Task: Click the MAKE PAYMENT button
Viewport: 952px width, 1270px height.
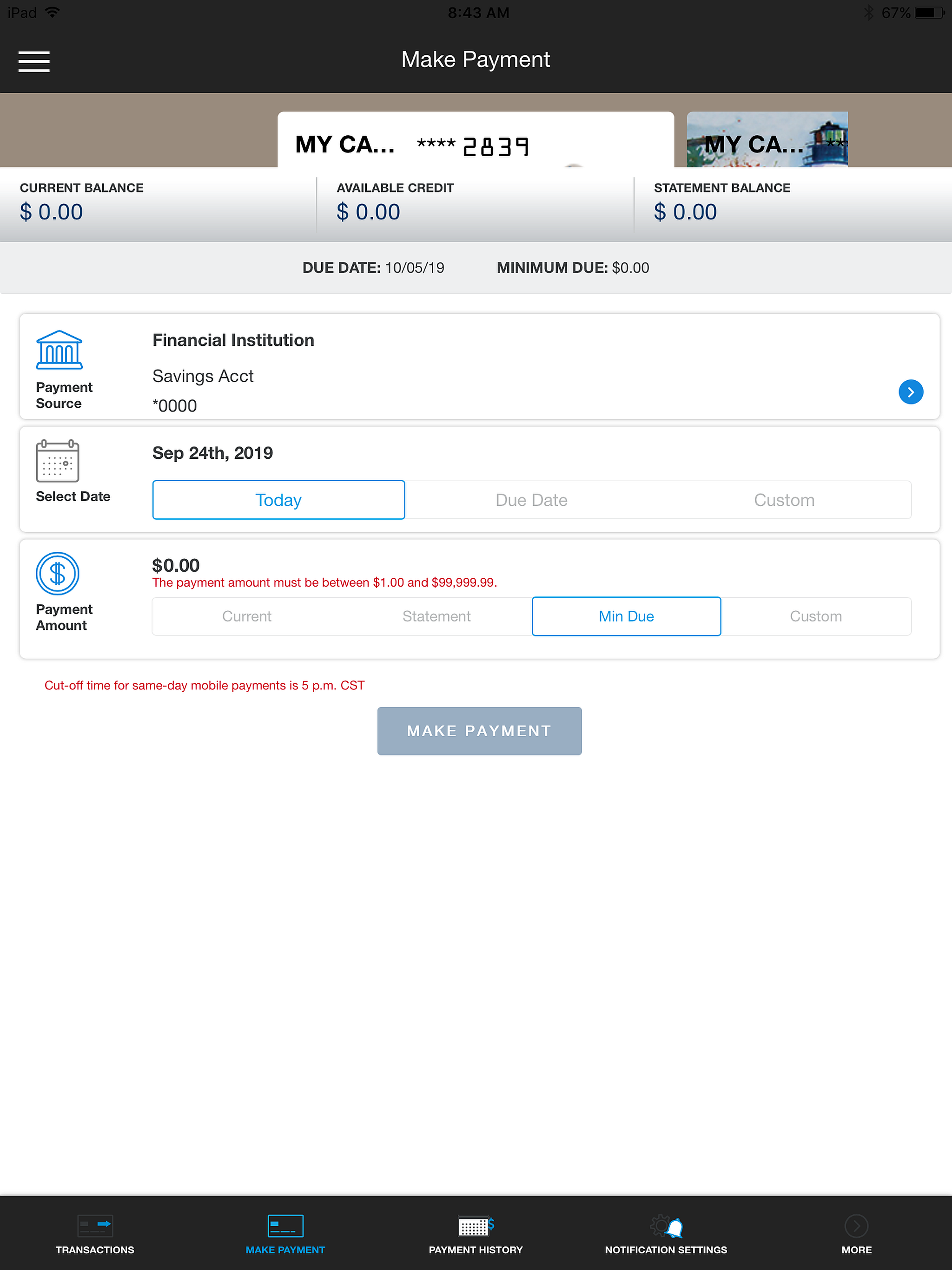Action: click(479, 731)
